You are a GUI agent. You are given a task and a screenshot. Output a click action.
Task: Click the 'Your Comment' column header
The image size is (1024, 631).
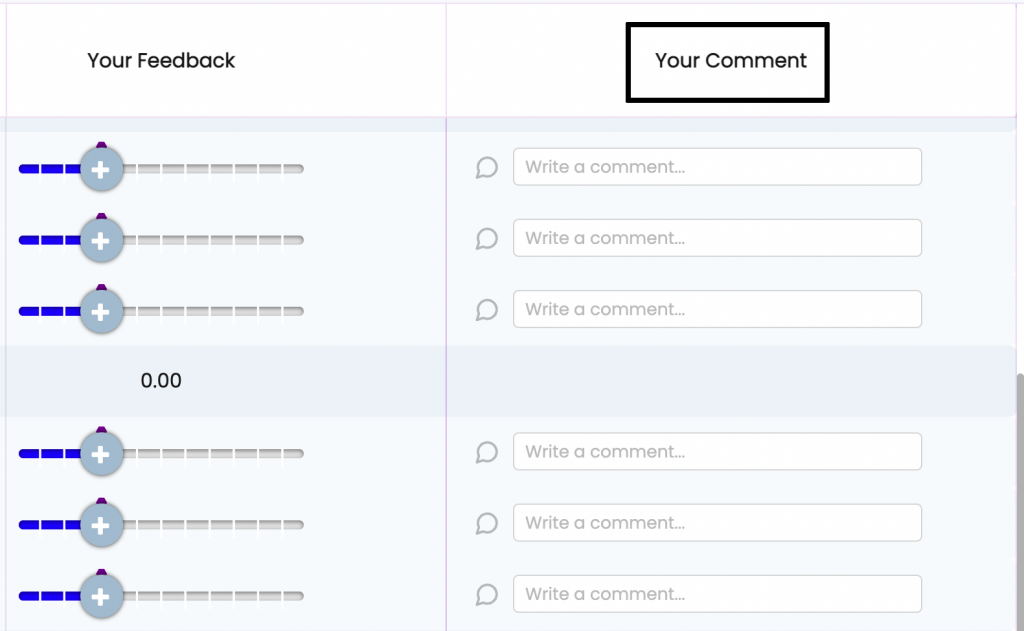[x=730, y=61]
